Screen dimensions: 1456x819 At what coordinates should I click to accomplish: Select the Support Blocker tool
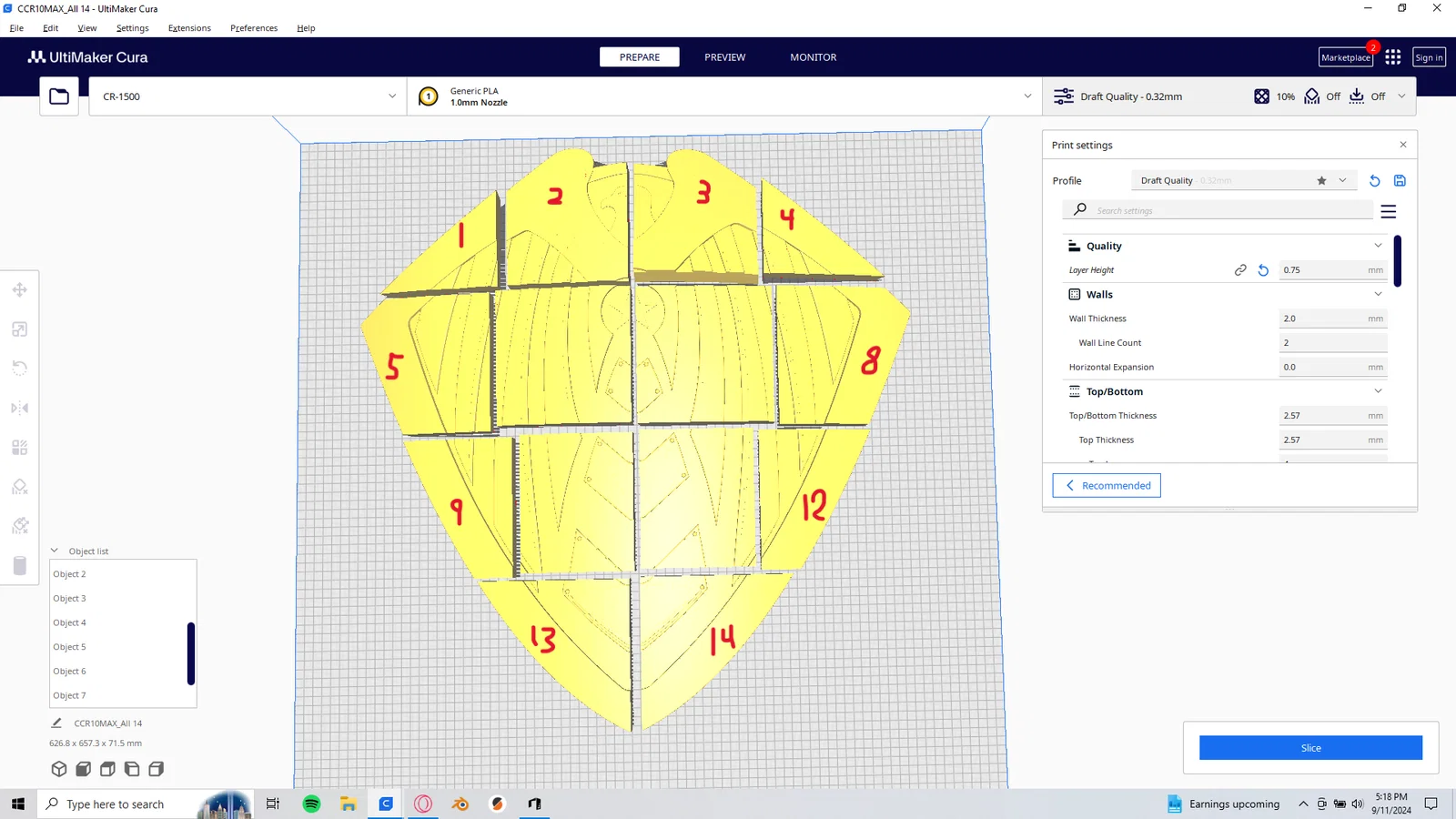19,487
